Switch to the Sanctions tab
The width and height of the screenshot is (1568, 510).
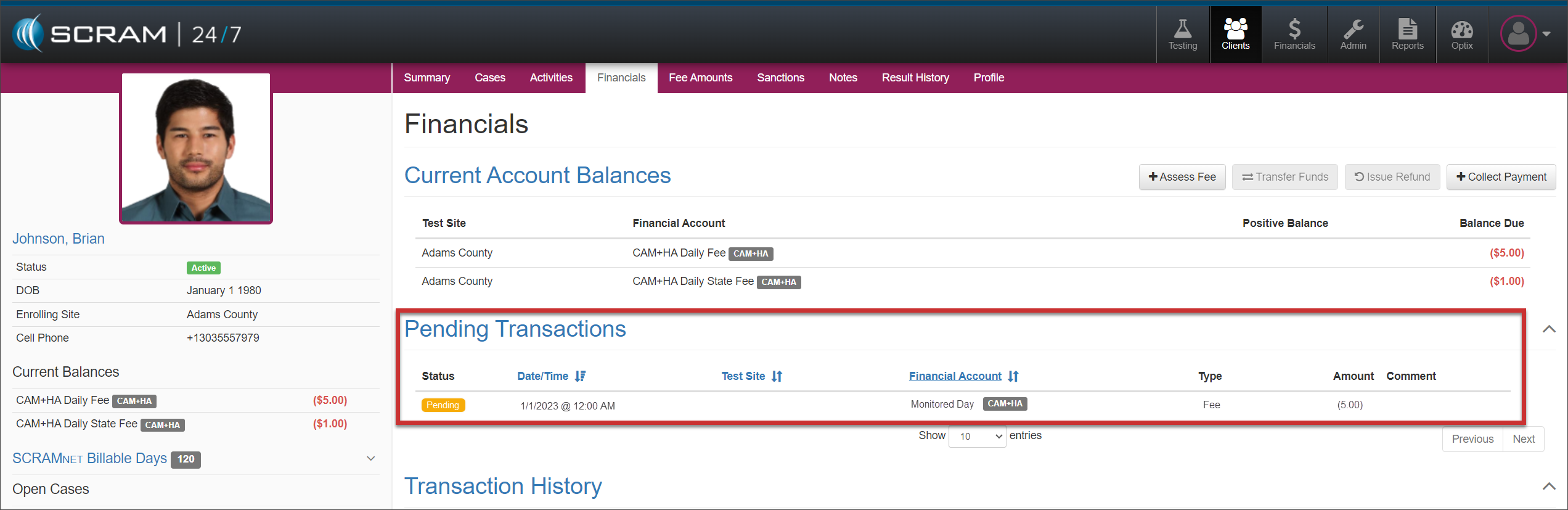[x=780, y=78]
